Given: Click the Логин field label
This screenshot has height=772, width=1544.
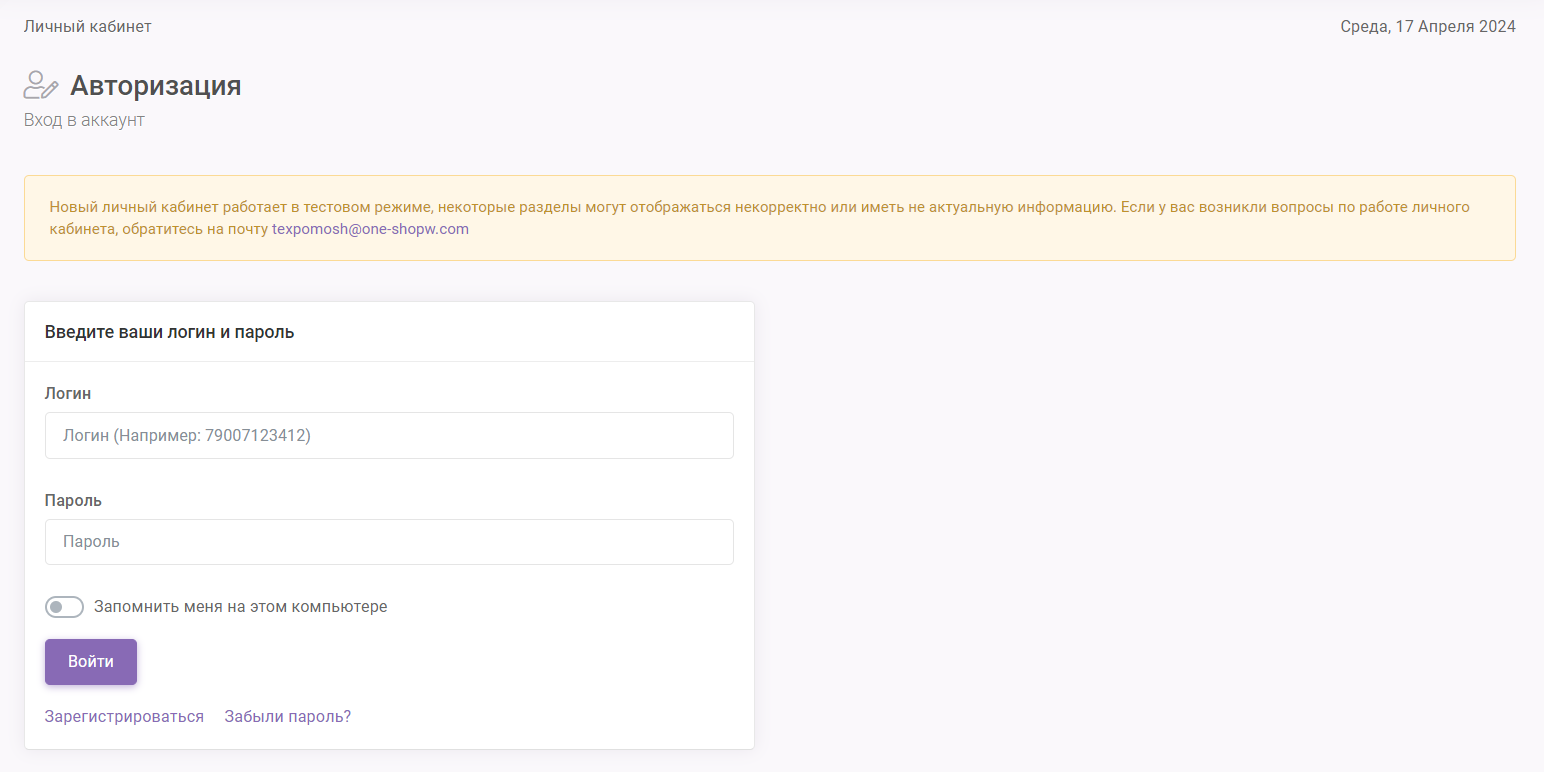Looking at the screenshot, I should point(68,394).
